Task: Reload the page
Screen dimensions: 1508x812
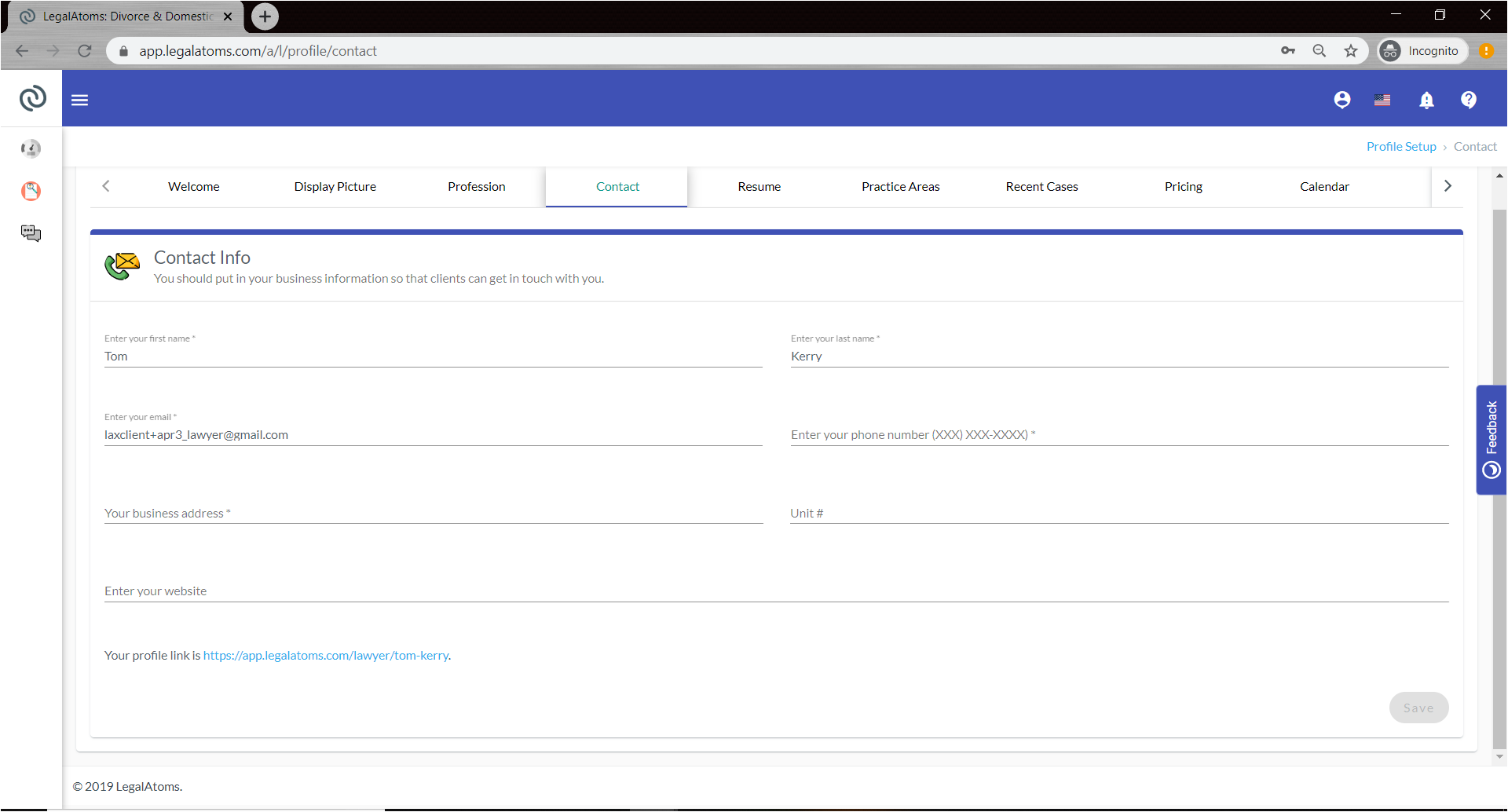Action: (85, 51)
